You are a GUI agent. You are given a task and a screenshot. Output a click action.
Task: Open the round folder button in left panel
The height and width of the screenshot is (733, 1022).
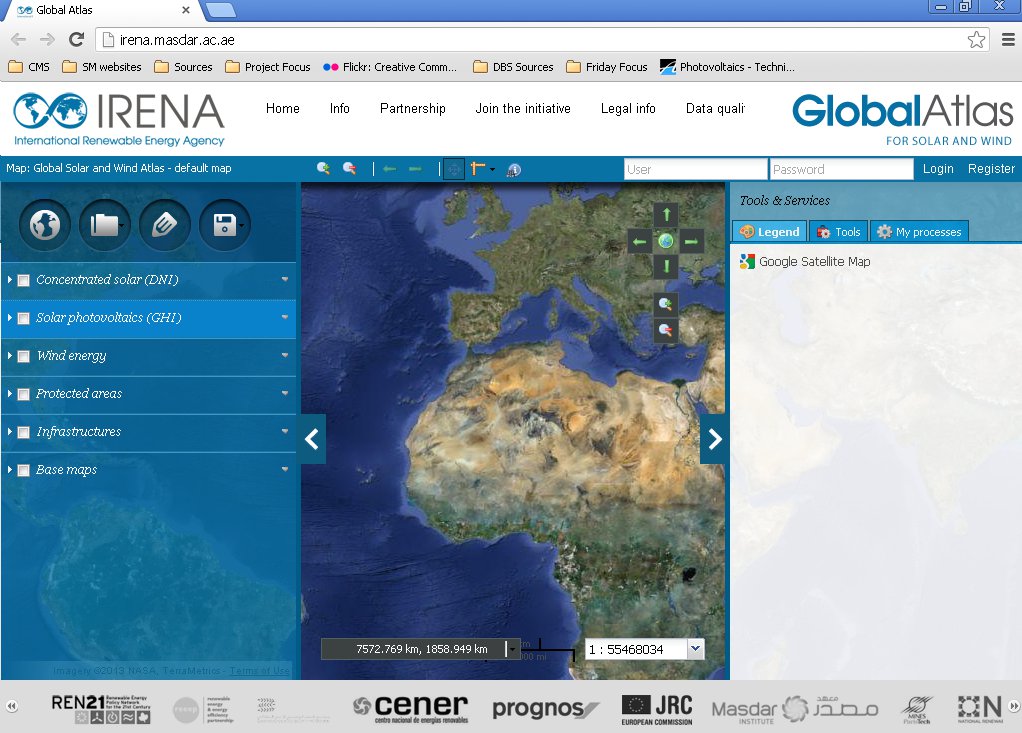[x=105, y=225]
